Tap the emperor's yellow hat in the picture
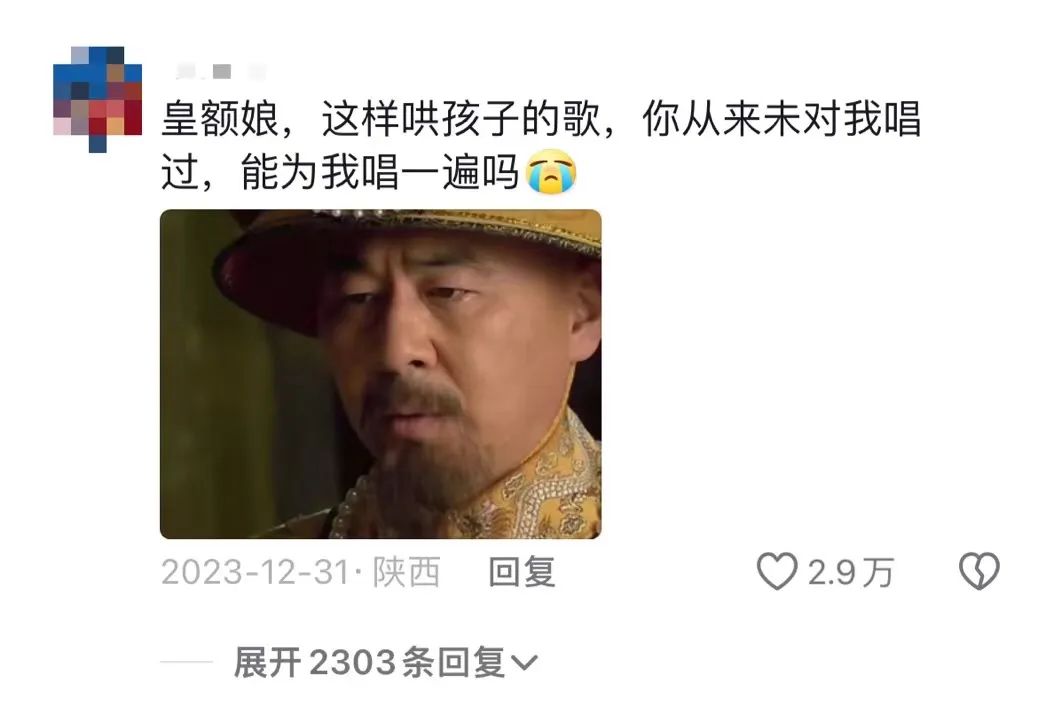Screen dimensions: 1046x717 [x=407, y=253]
